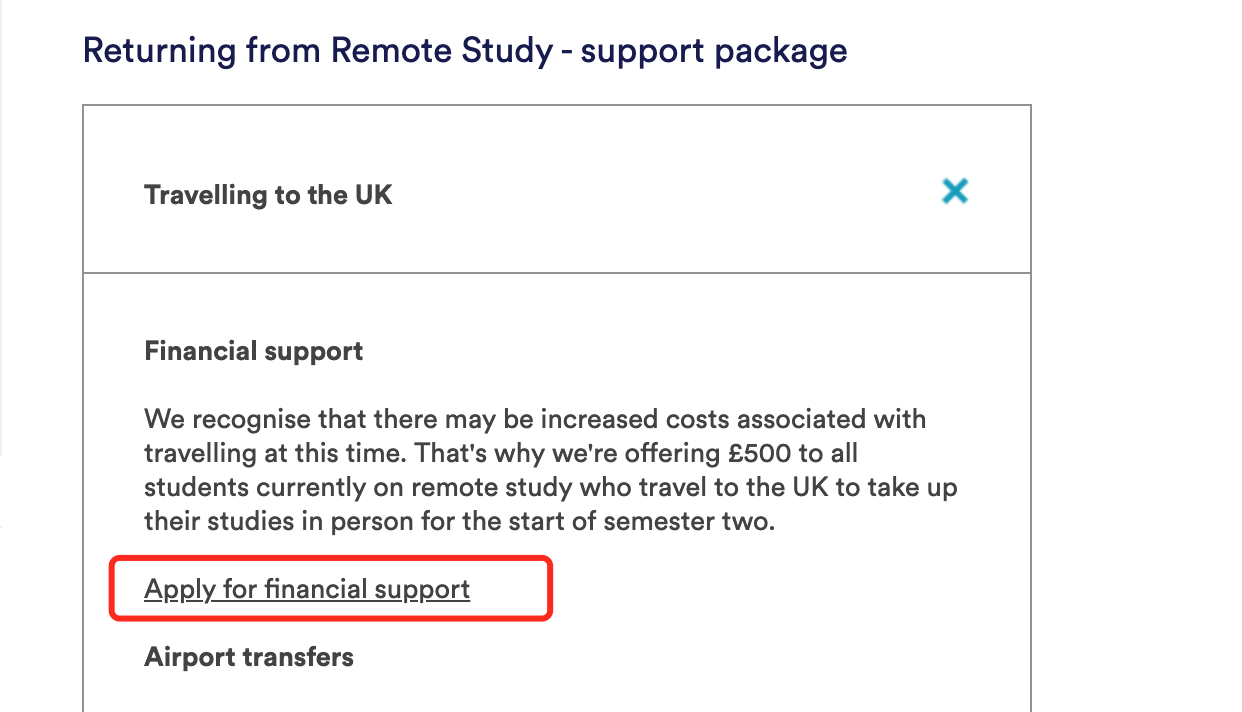
Task: Click the 'Airport transfers' subheading
Action: [249, 657]
